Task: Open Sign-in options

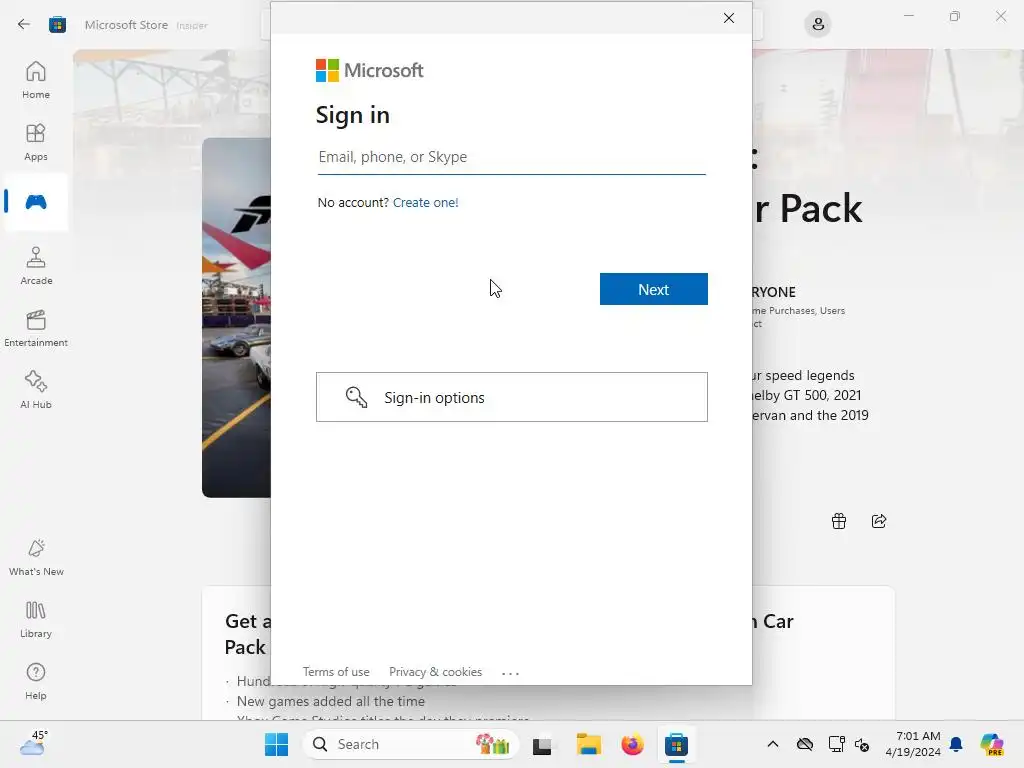Action: click(511, 397)
